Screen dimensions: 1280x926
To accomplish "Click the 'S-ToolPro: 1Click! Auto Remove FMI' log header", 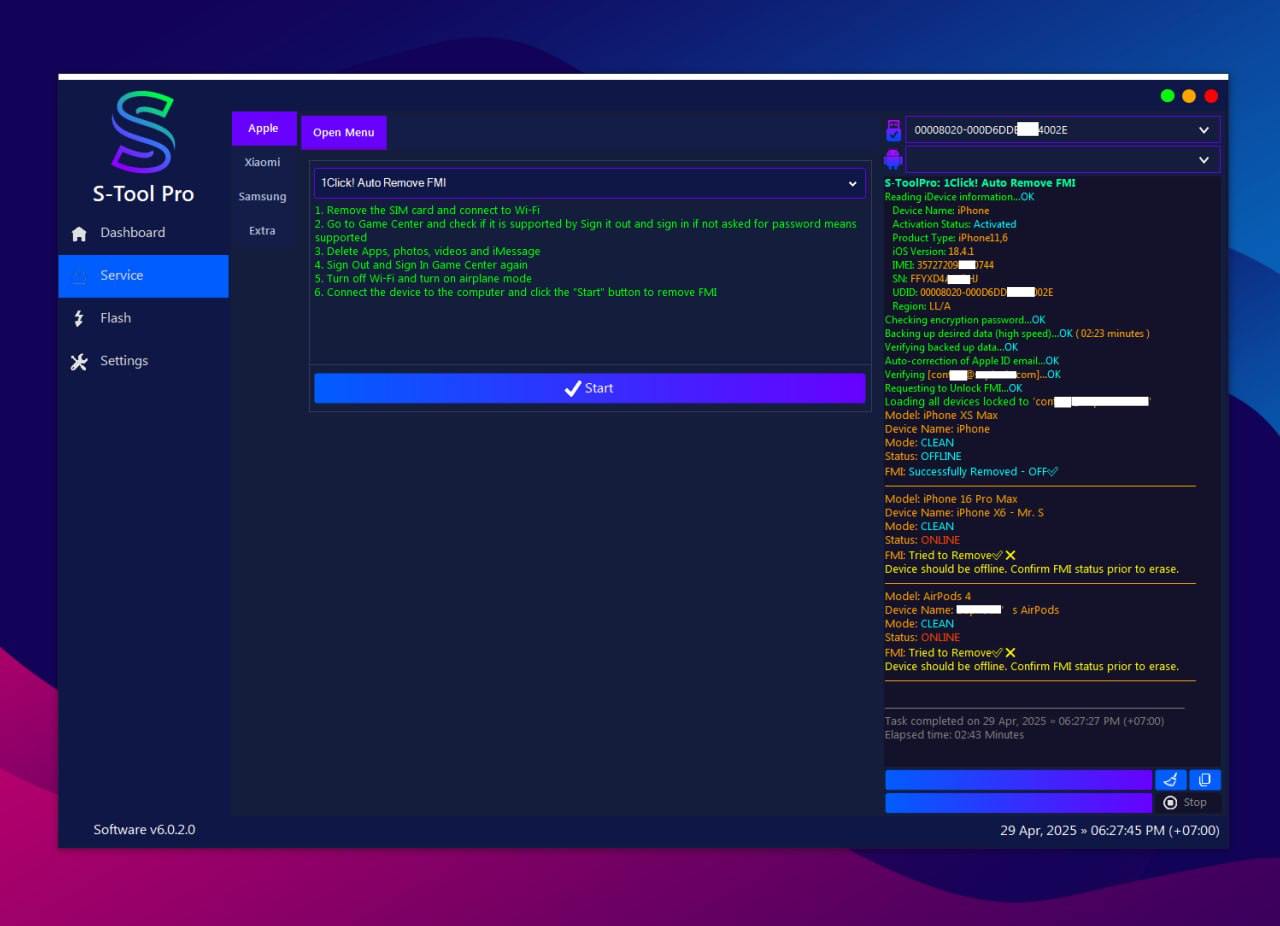I will pyautogui.click(x=980, y=183).
